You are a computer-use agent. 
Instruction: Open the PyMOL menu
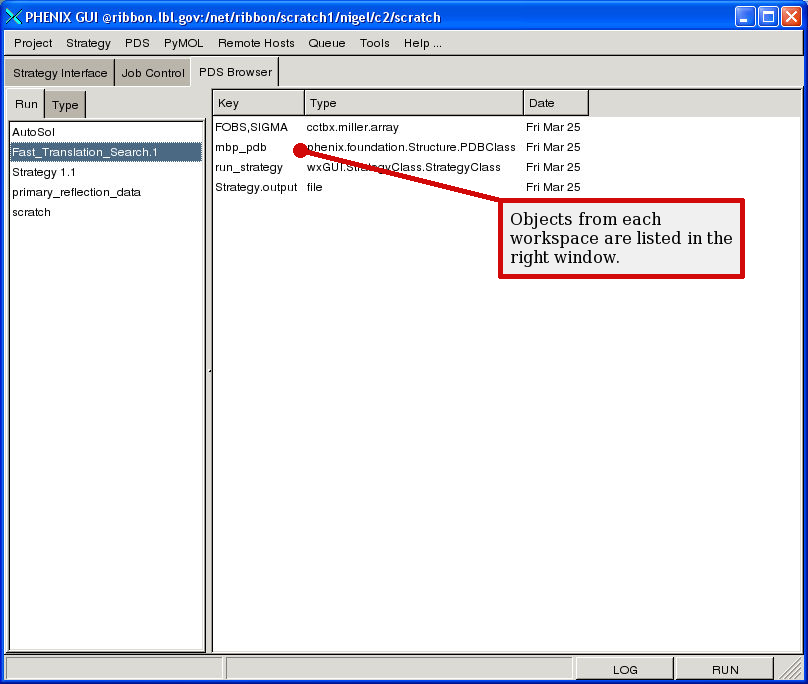coord(183,43)
